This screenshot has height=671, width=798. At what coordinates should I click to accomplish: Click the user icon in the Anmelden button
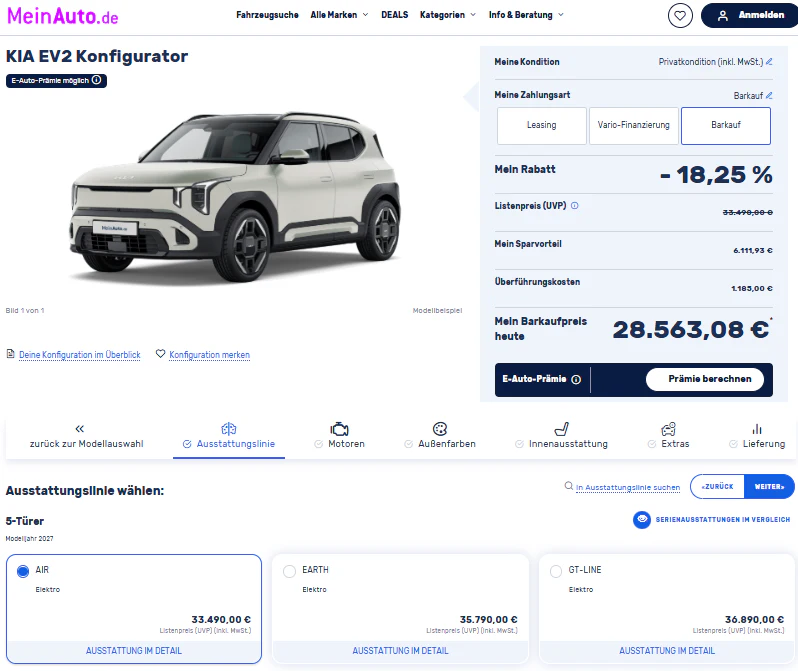pyautogui.click(x=723, y=16)
